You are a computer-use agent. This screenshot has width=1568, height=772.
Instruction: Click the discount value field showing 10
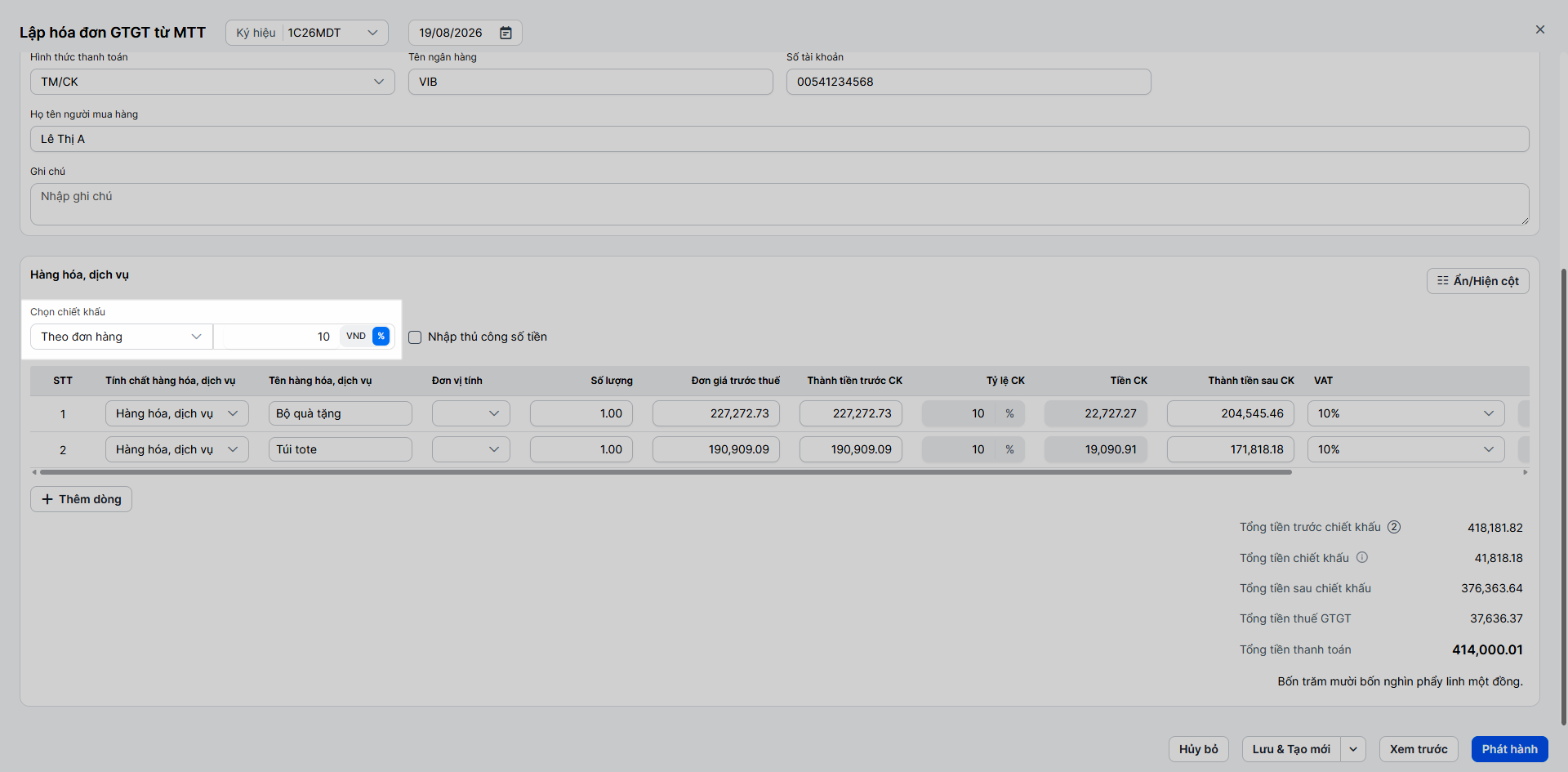278,337
